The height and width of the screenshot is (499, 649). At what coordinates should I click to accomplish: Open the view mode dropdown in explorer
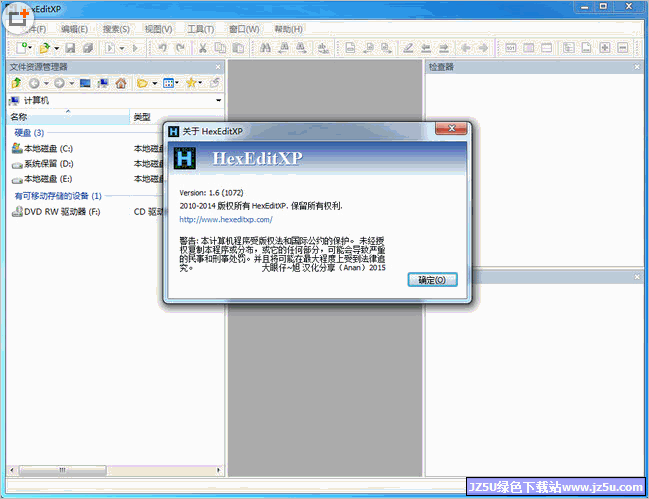point(177,83)
